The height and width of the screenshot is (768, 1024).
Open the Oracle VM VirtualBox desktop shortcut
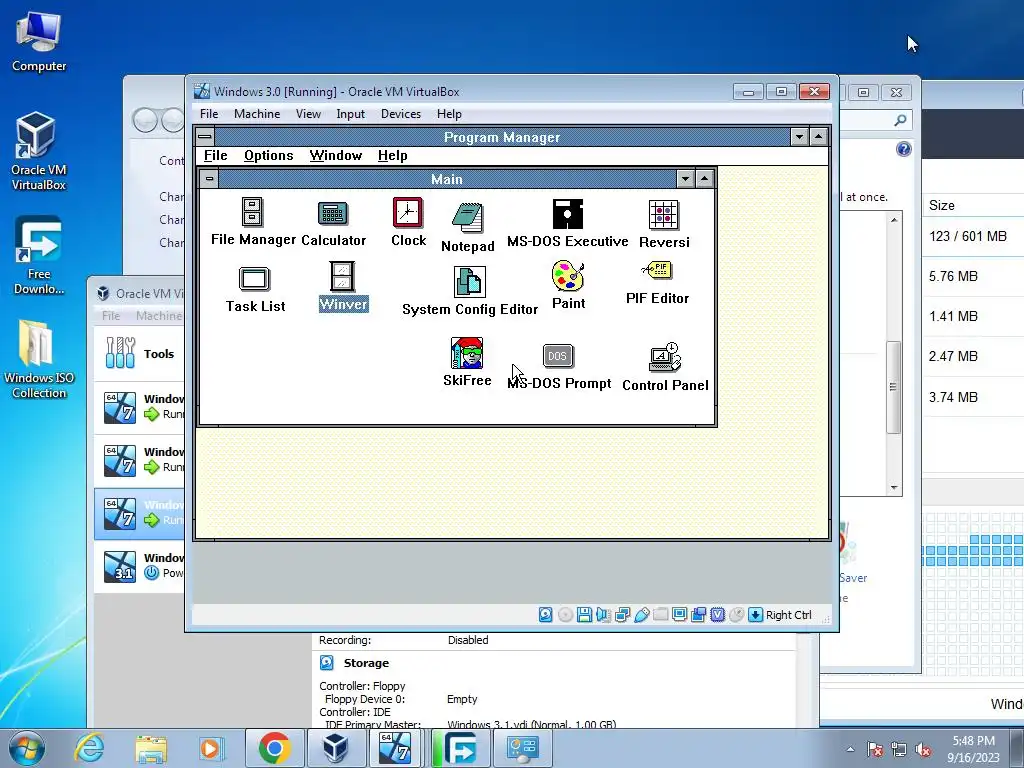(x=38, y=152)
